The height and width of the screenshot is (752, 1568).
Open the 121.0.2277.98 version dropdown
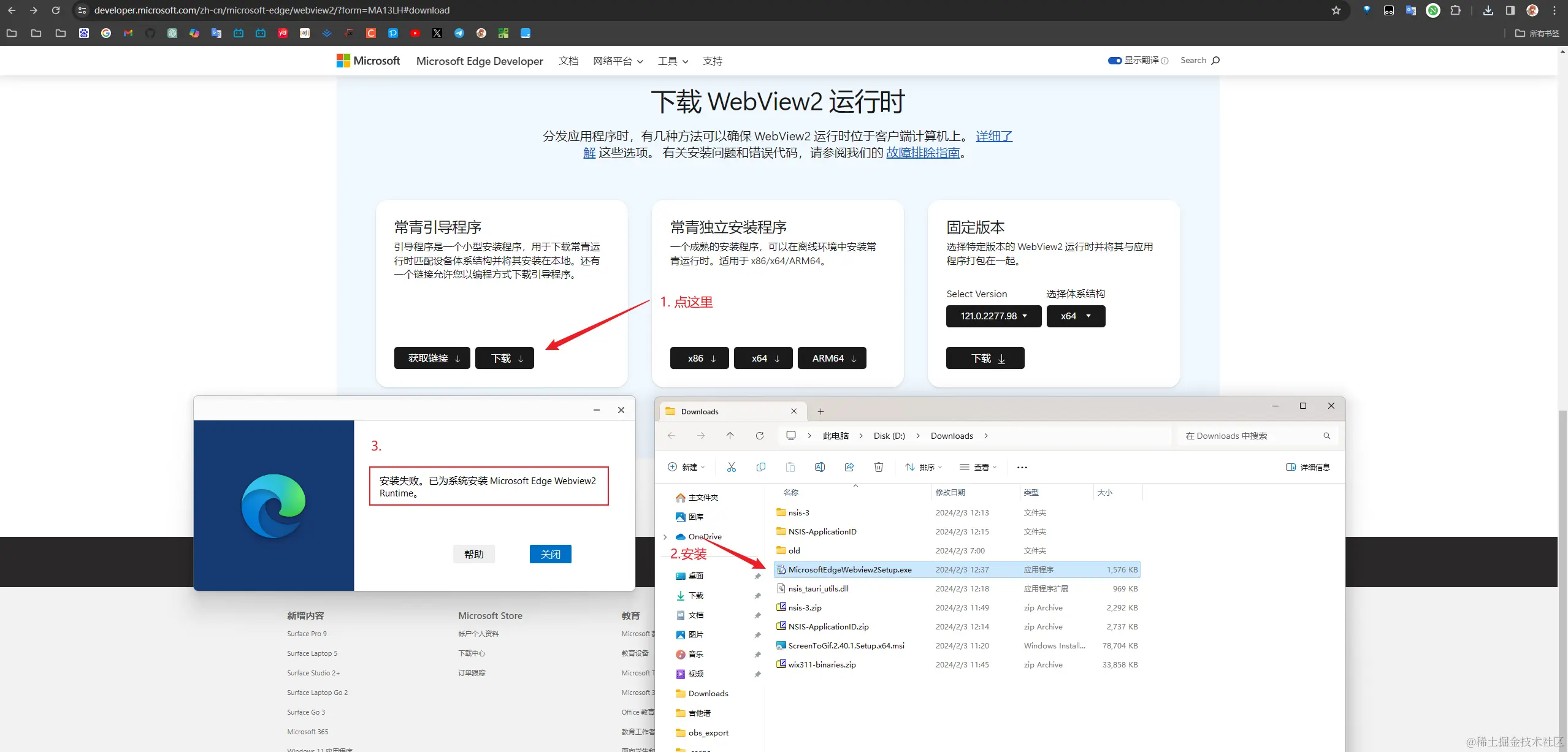993,316
